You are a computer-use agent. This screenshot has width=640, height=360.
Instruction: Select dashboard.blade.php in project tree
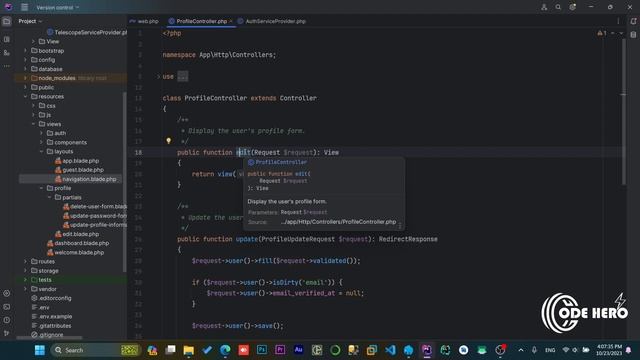(x=82, y=243)
